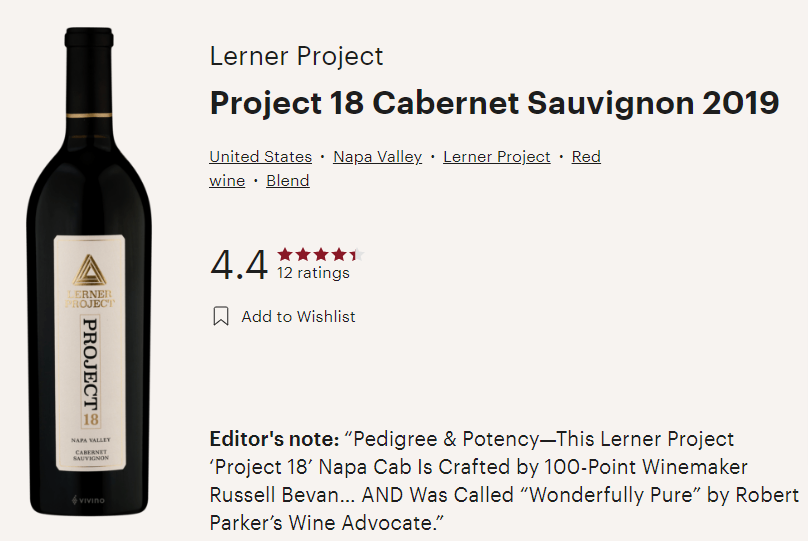The image size is (808, 541).
Task: Open the United States country link
Action: (260, 157)
